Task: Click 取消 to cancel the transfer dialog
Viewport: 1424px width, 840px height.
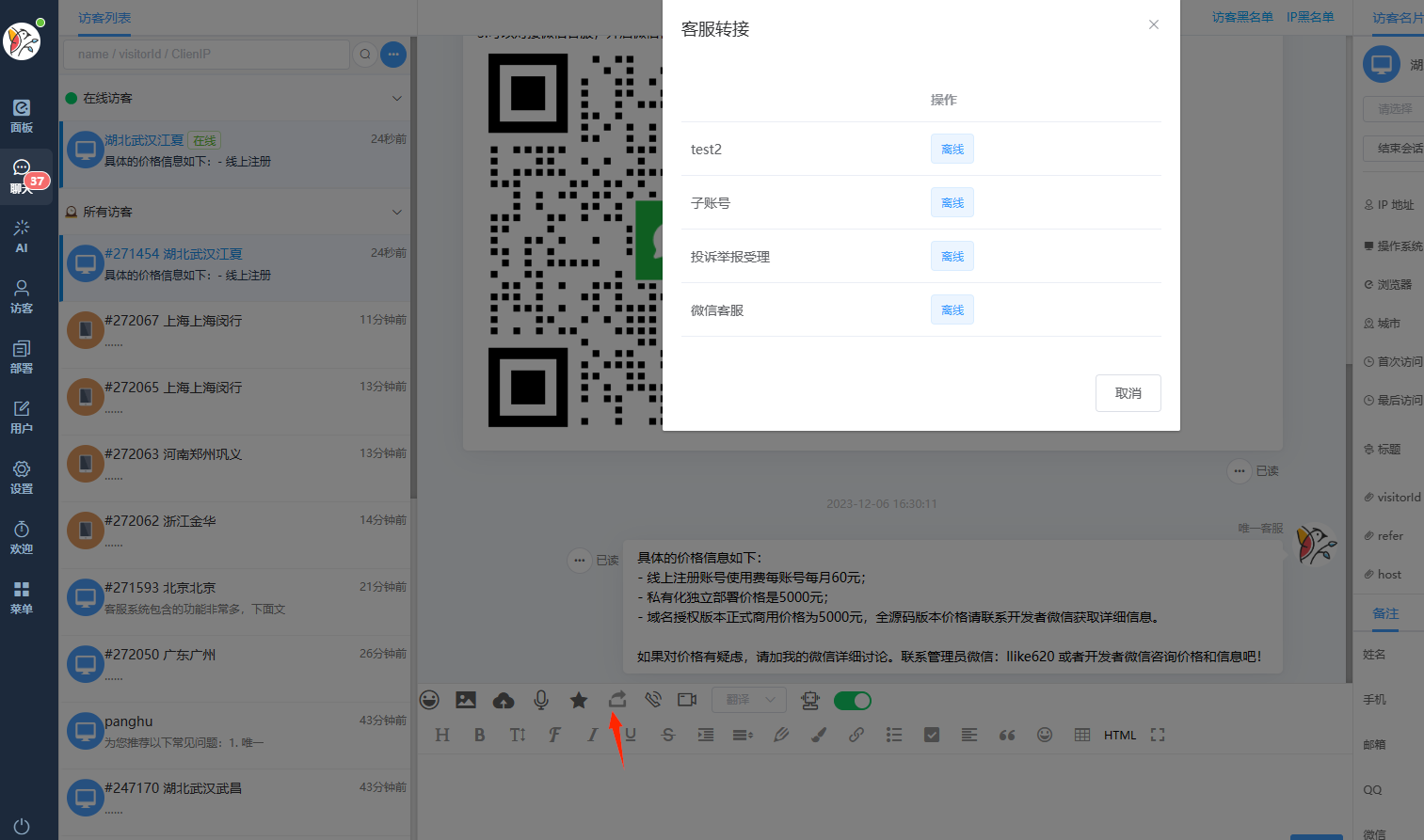Action: click(1128, 393)
